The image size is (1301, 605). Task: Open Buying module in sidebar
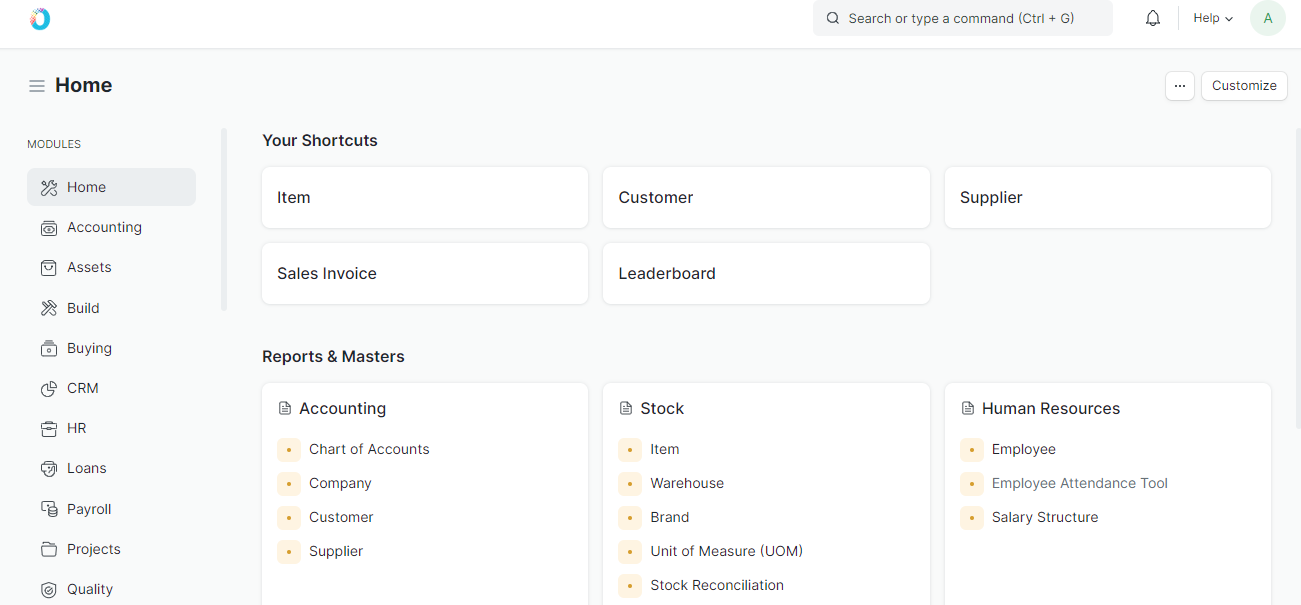pyautogui.click(x=89, y=348)
